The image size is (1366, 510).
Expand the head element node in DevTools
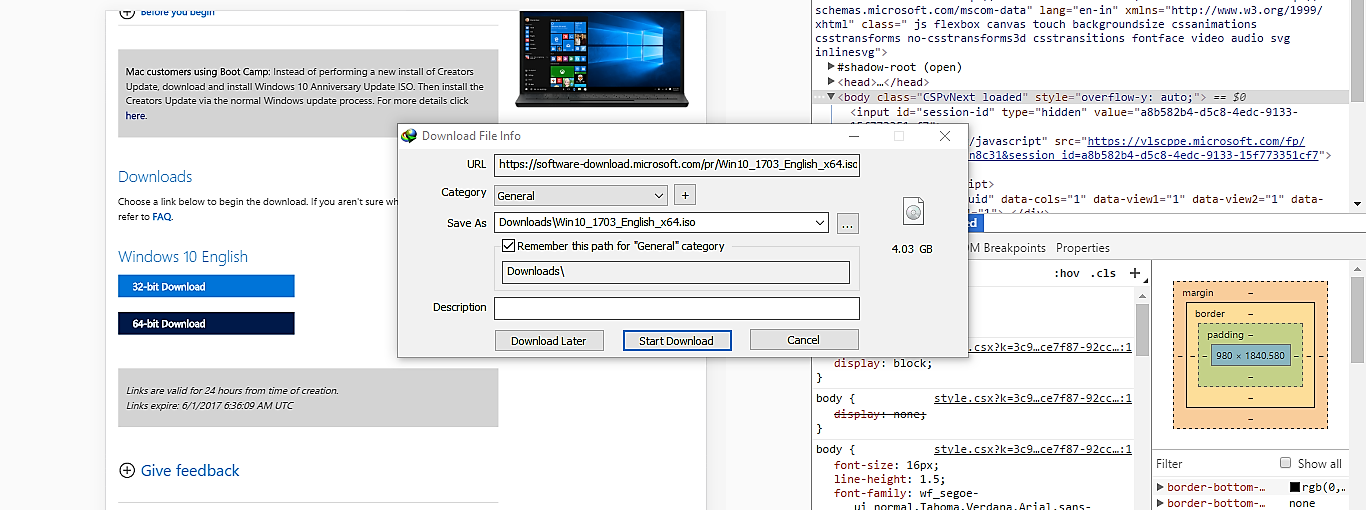pos(832,82)
